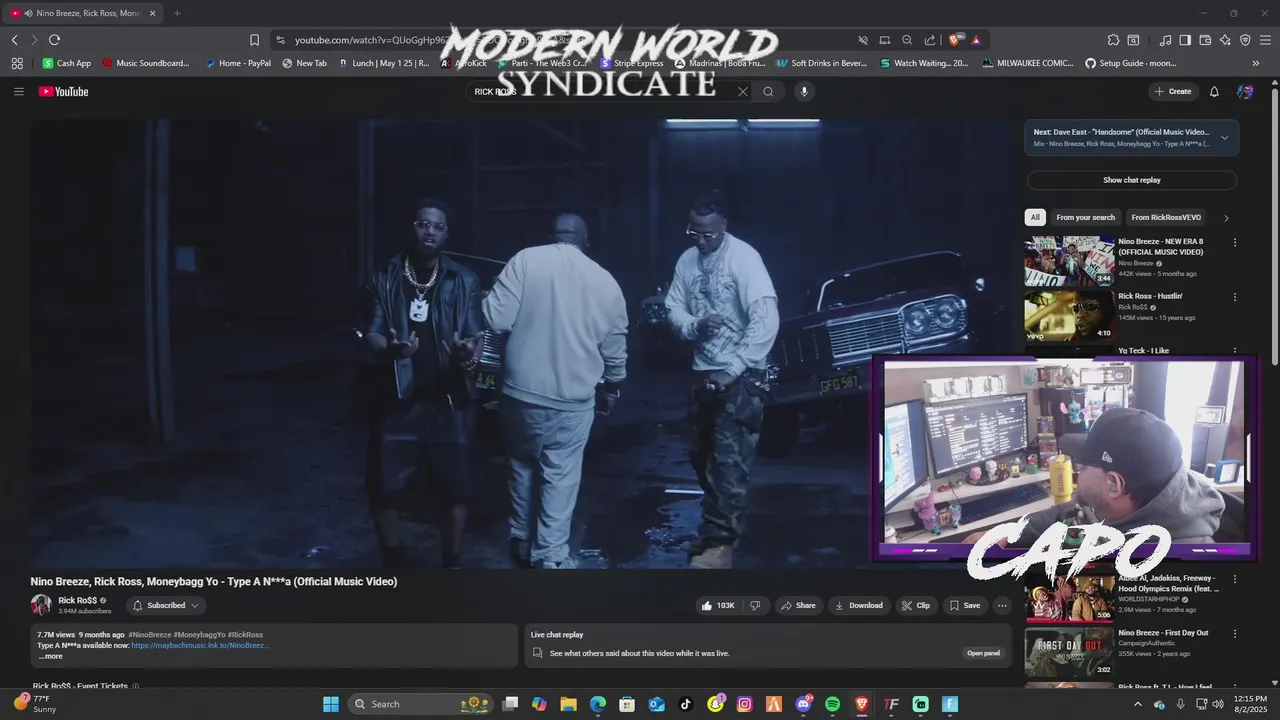Viewport: 1280px width, 720px height.
Task: Open YouTube notifications bell
Action: pyautogui.click(x=1214, y=91)
